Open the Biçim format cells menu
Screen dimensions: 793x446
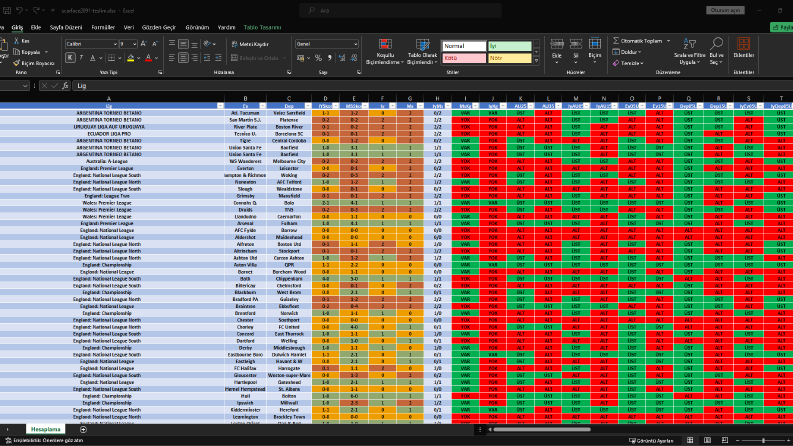point(595,51)
